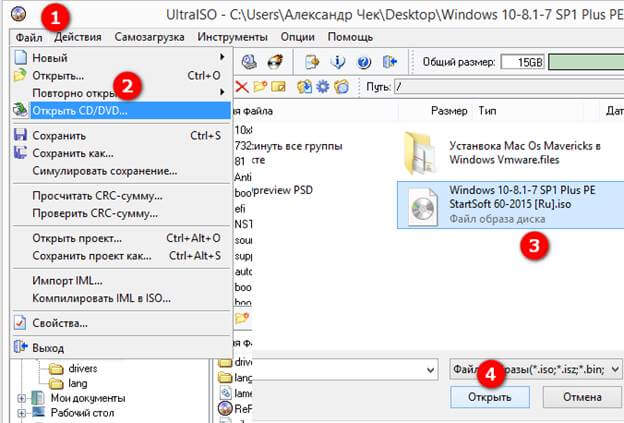The height and width of the screenshot is (423, 624).
Task: Choose Просчитать CRC-сумму... in the menu
Action: pos(97,196)
